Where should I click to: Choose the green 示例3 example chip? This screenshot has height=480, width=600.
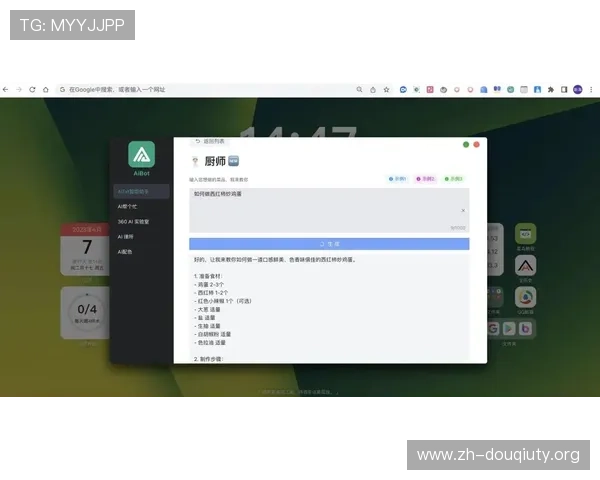point(453,179)
